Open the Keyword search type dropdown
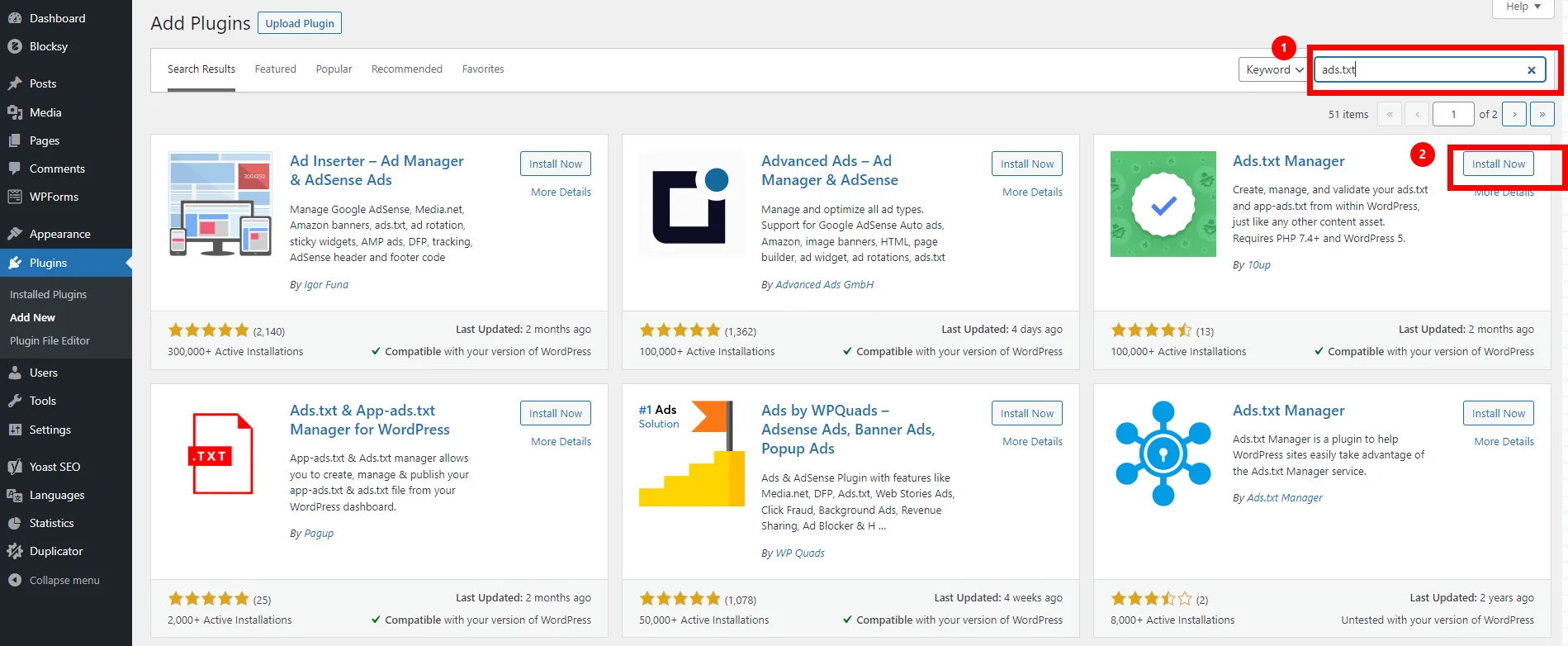 pyautogui.click(x=1273, y=70)
